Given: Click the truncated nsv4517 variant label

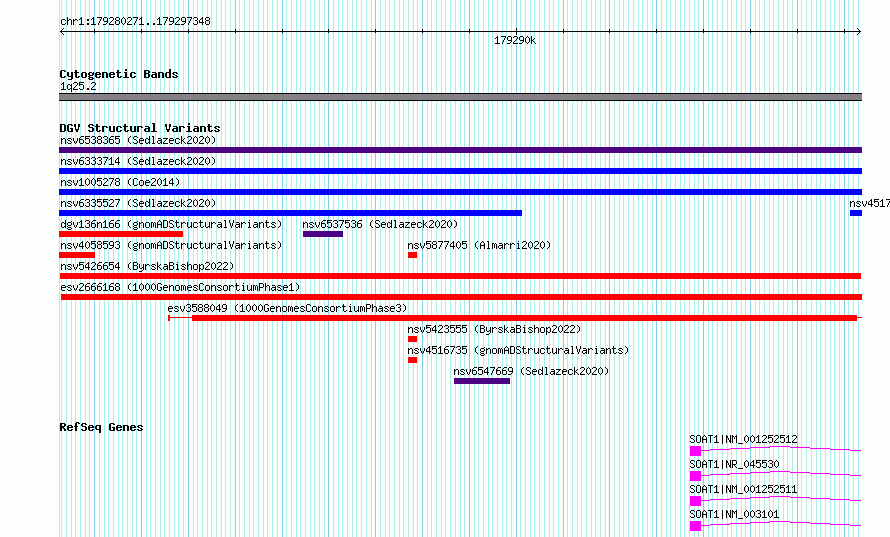Looking at the screenshot, I should 870,203.
